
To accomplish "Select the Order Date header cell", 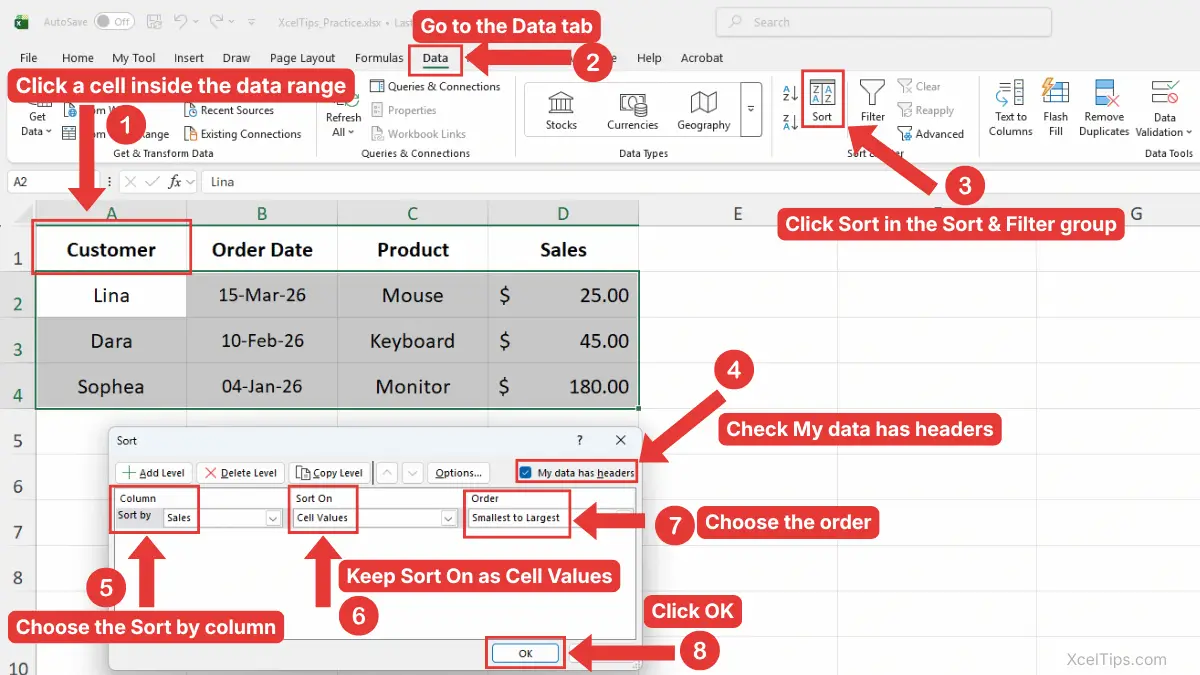I will tap(262, 249).
